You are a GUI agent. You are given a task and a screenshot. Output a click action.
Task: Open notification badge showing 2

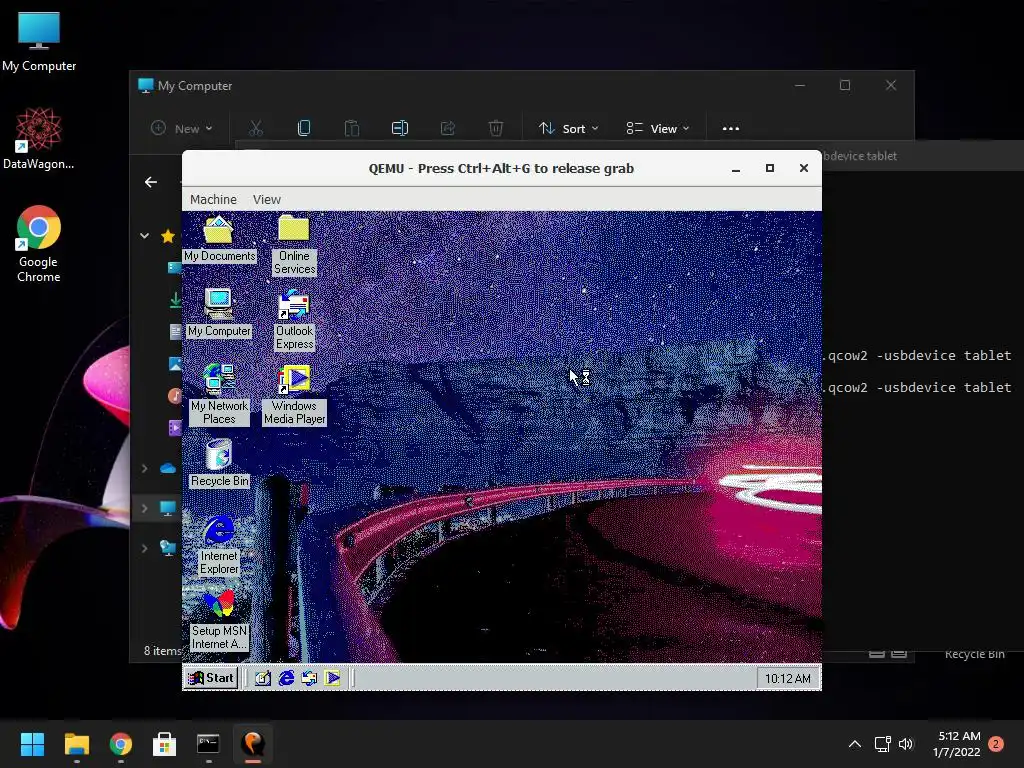coord(996,744)
